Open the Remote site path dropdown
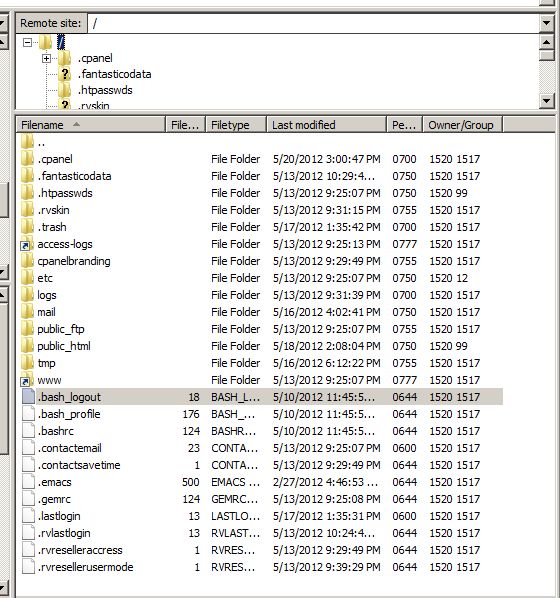Screen dimensions: 560x598 546,23
